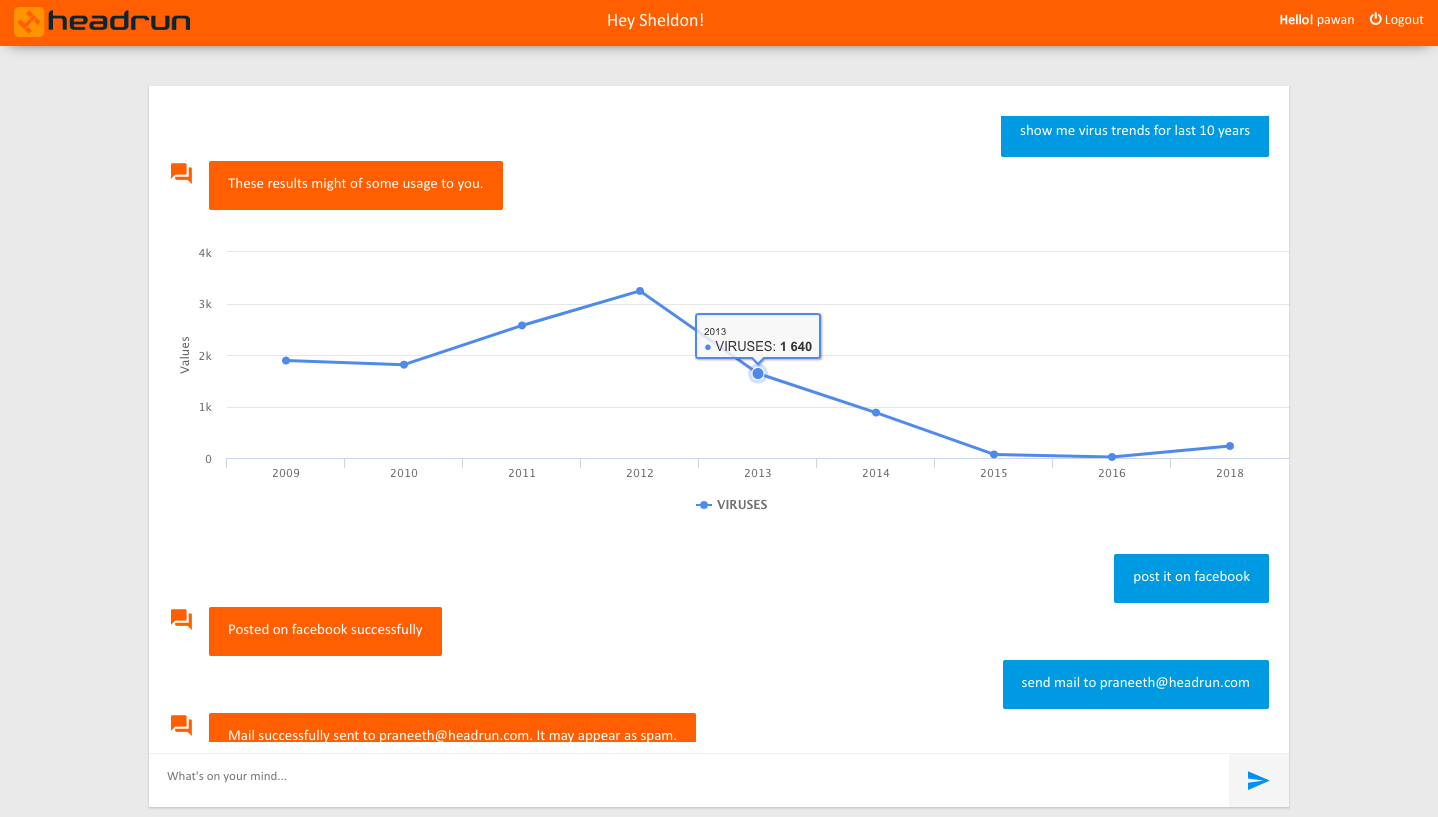The width and height of the screenshot is (1438, 817).
Task: Click the 2010 data point on chart
Action: (404, 365)
